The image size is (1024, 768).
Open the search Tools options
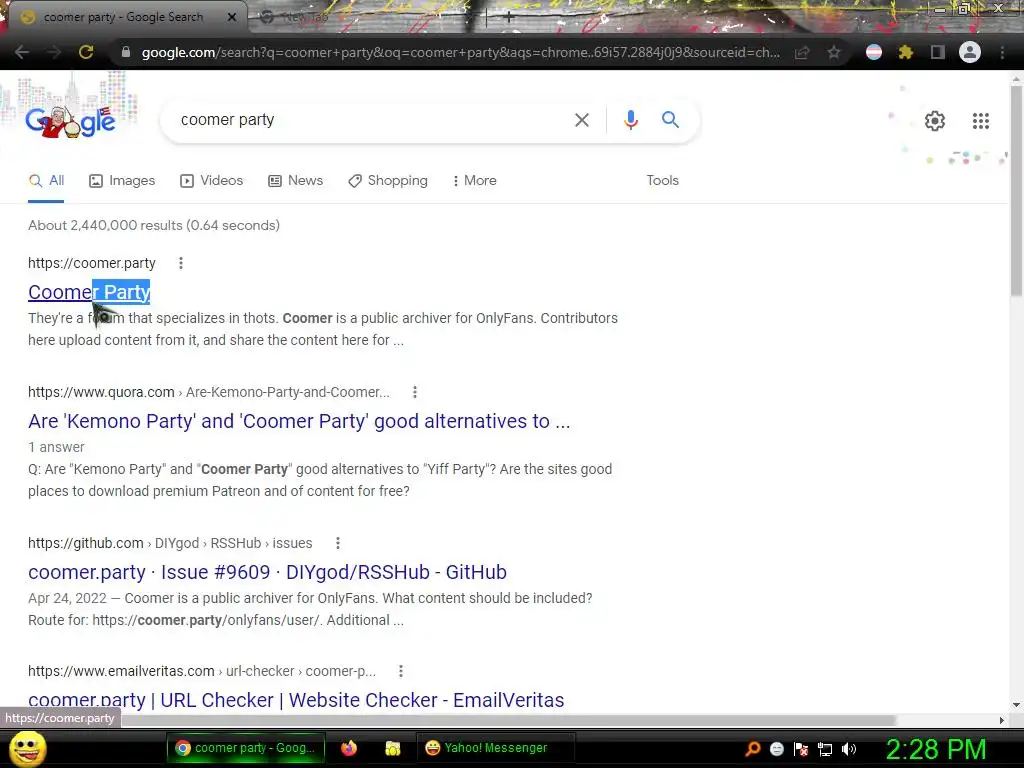coord(662,180)
